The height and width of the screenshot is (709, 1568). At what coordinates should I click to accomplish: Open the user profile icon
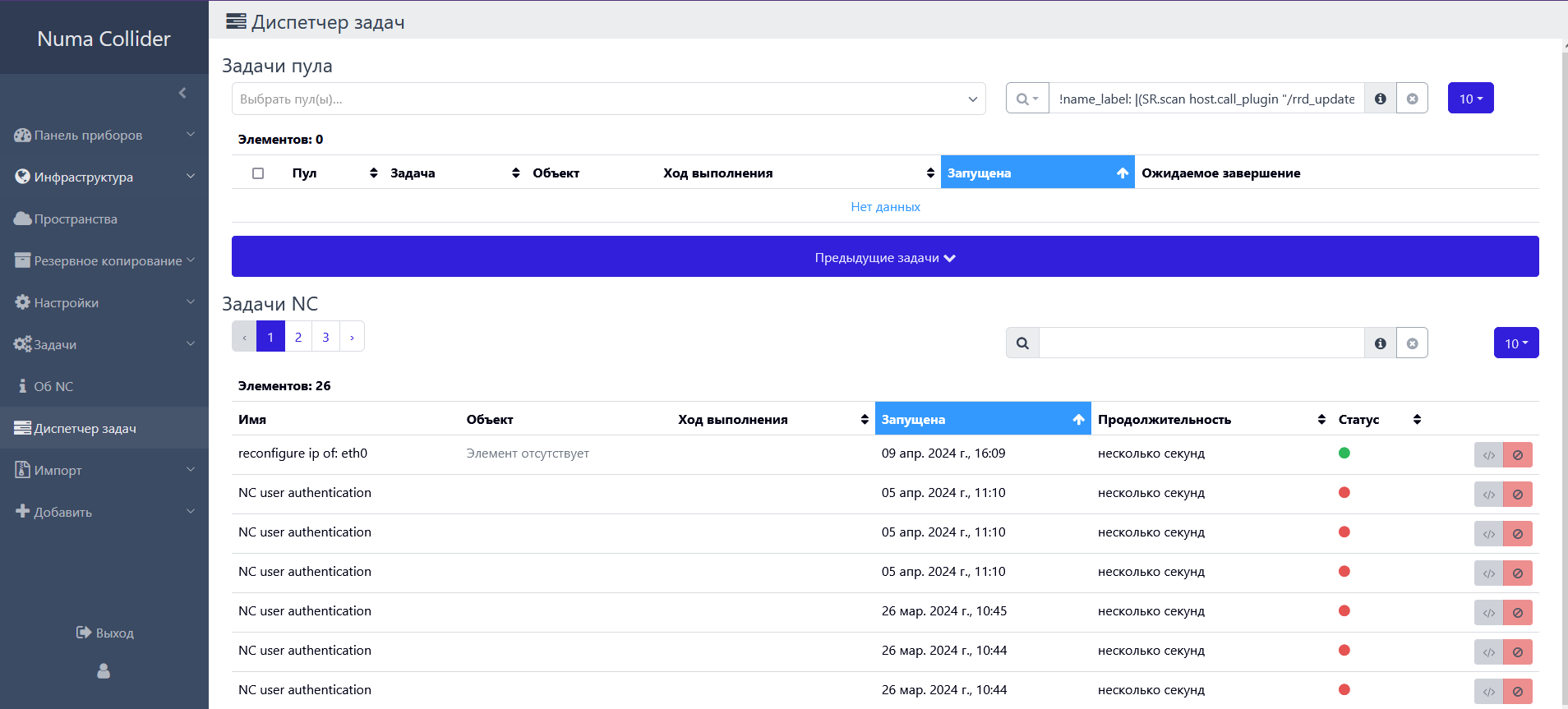click(104, 671)
